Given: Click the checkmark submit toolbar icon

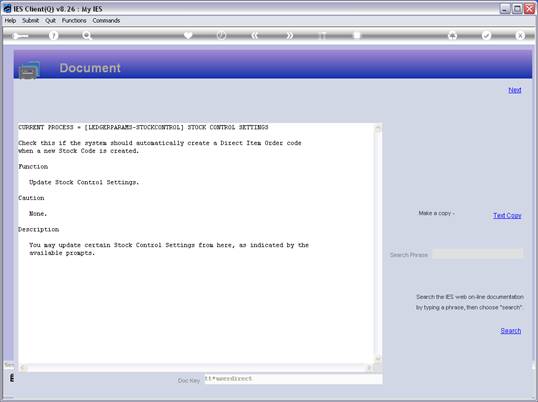Looking at the screenshot, I should pyautogui.click(x=486, y=35).
